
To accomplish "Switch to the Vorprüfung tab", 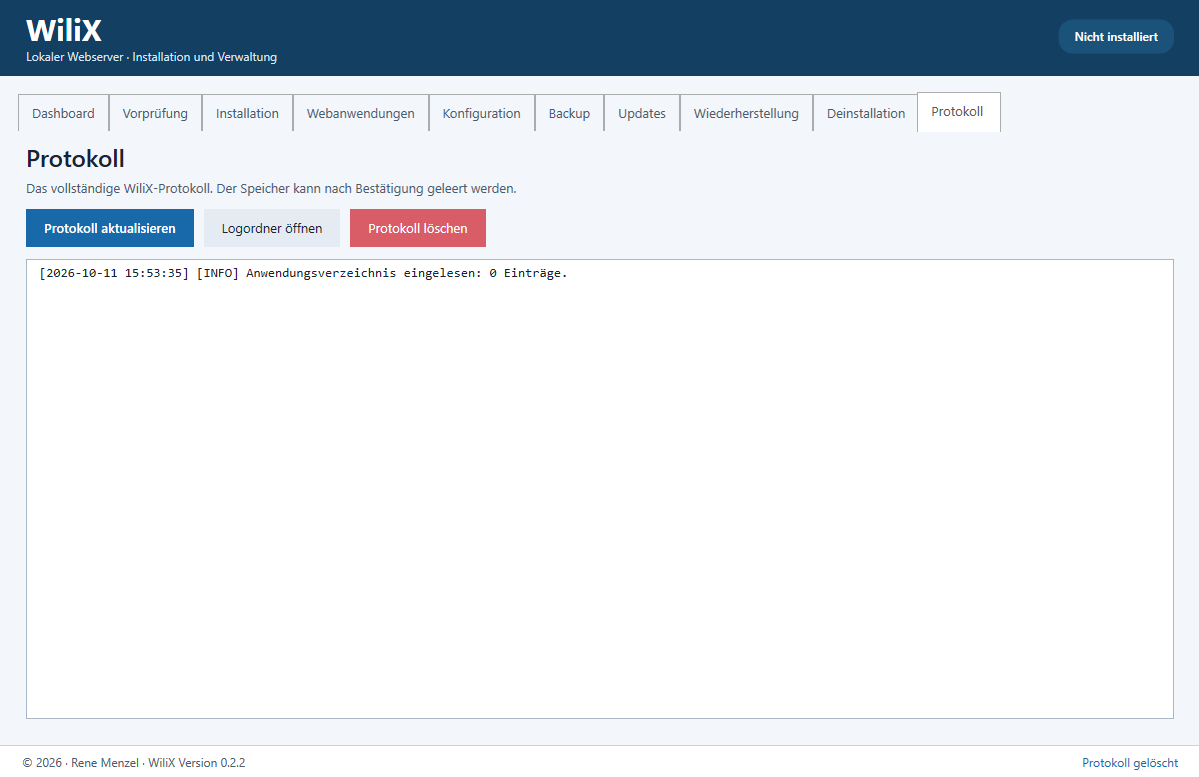I will [x=155, y=113].
